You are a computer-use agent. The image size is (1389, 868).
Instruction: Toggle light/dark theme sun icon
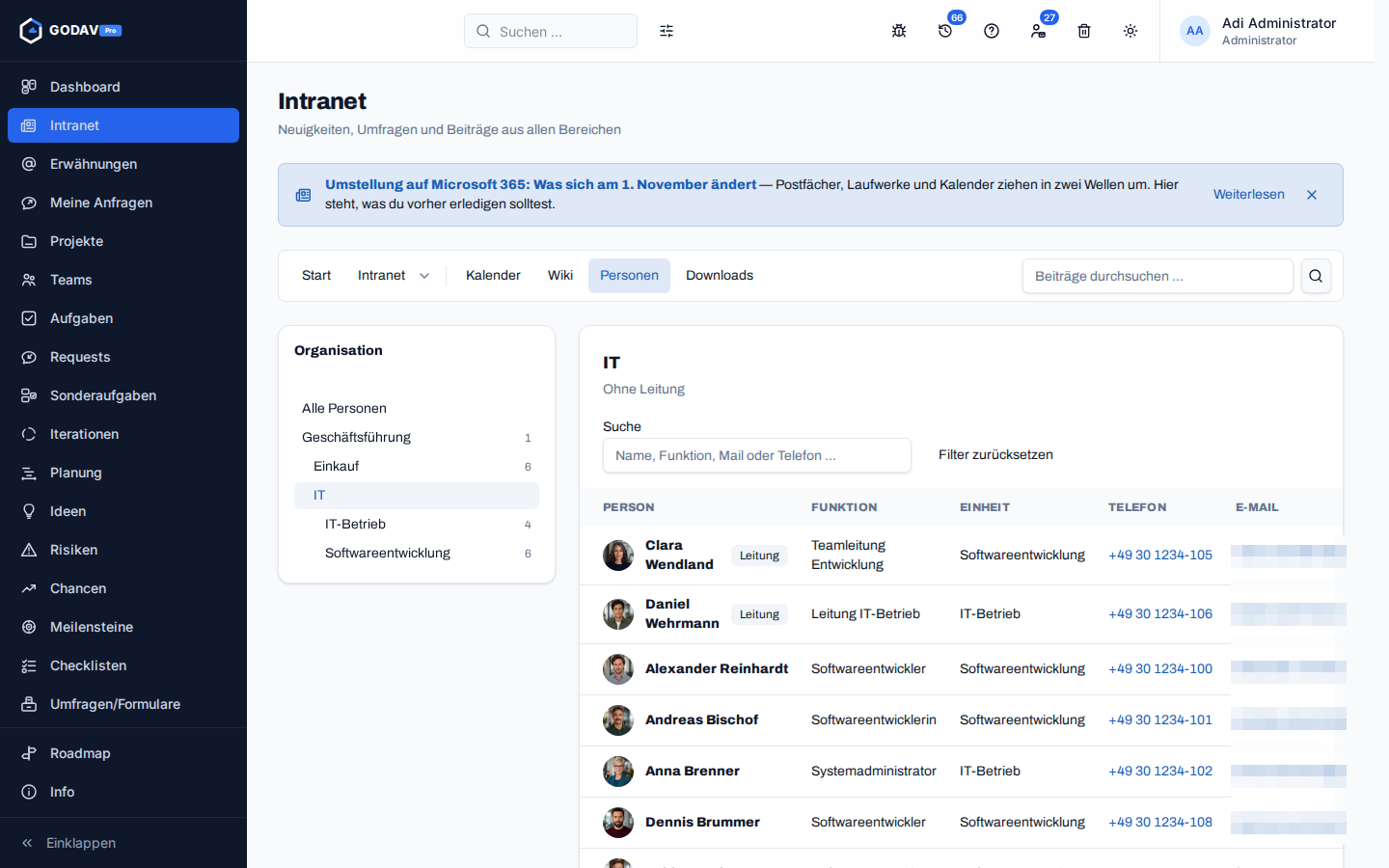tap(1130, 31)
